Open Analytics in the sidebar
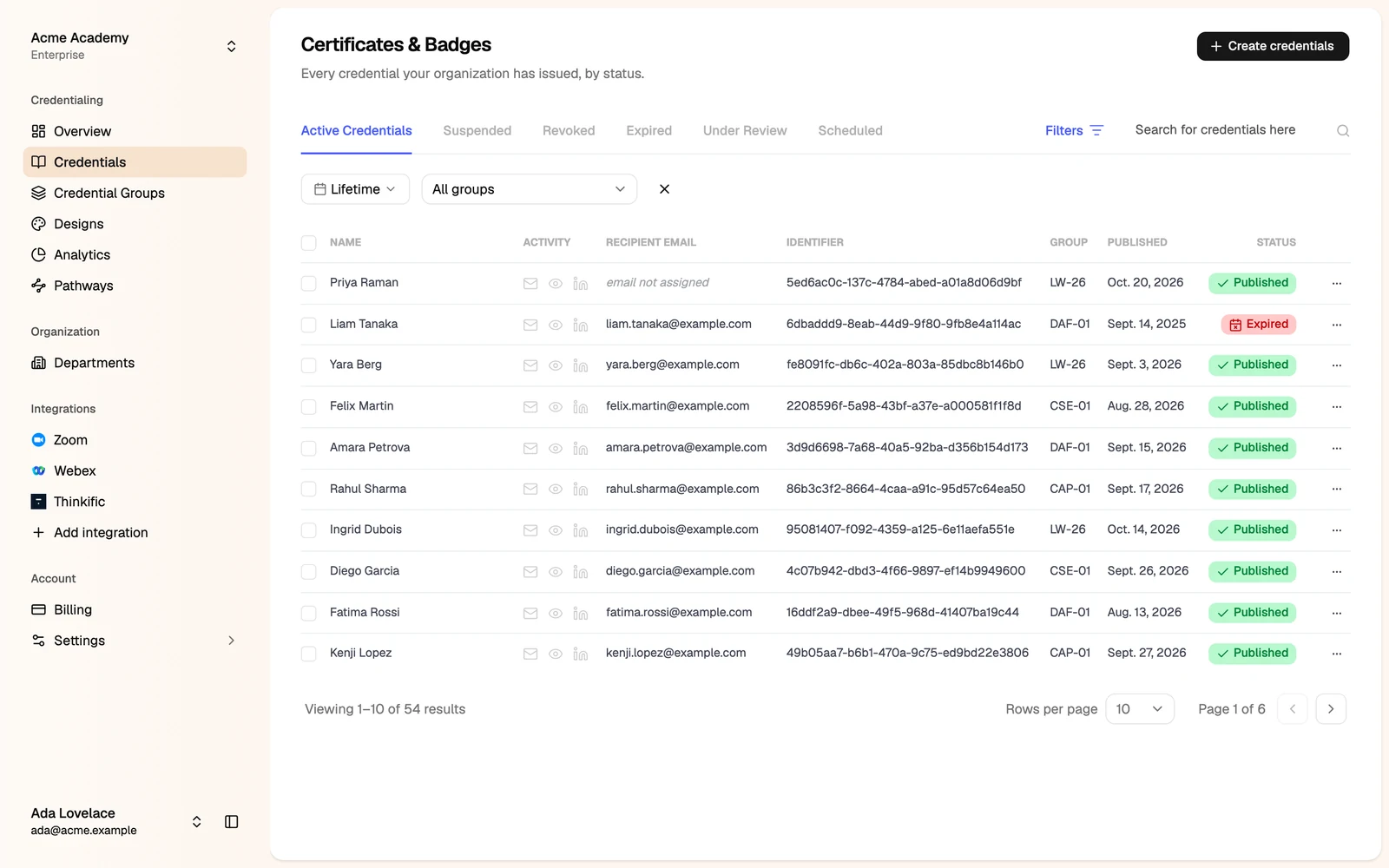This screenshot has height=868, width=1389. pyautogui.click(x=135, y=254)
